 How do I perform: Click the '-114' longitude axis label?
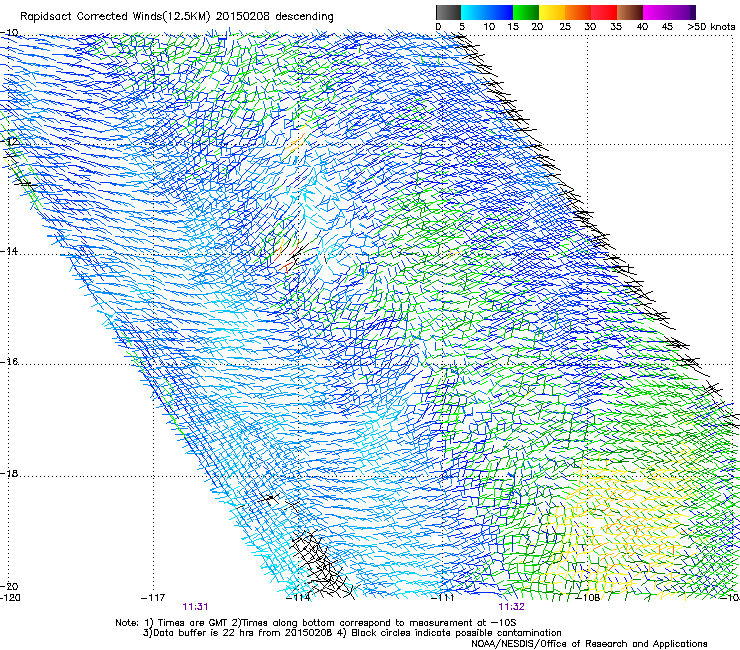pos(298,598)
